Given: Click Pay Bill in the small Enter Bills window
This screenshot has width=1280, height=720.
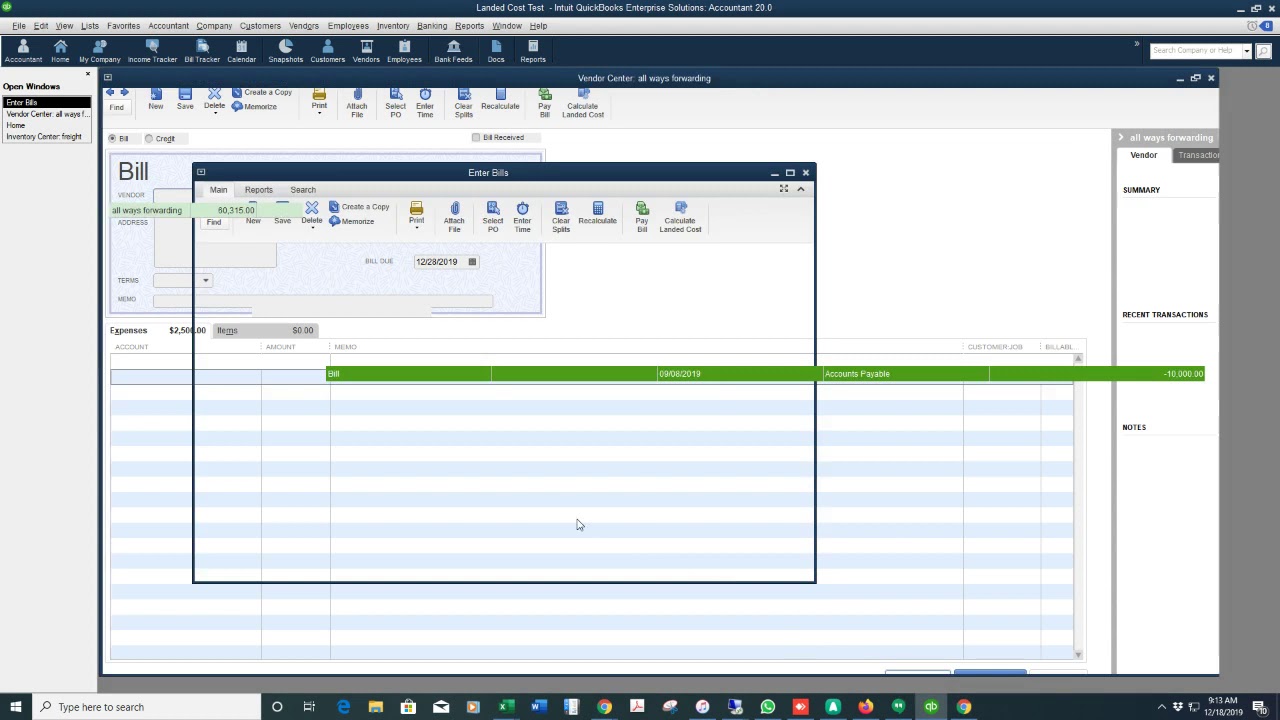Looking at the screenshot, I should [642, 217].
